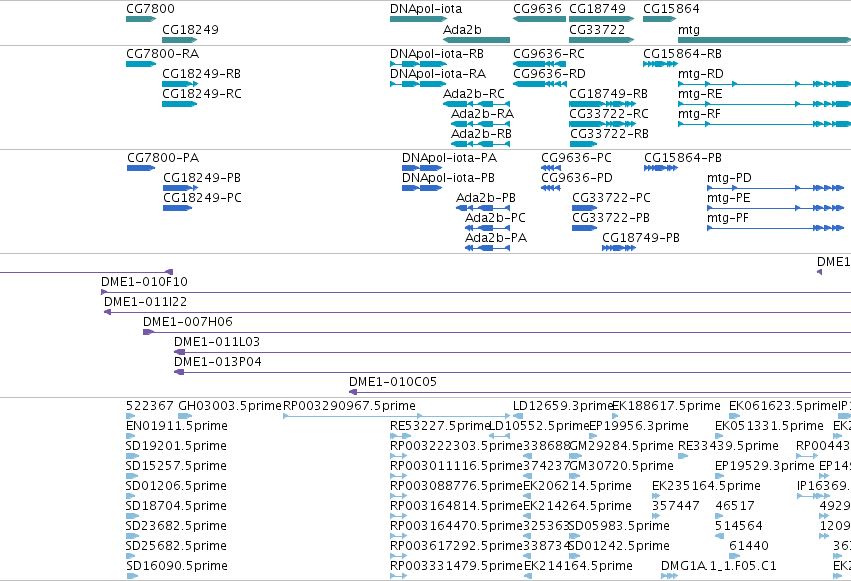Select protein Ada2b-PC
The height and width of the screenshot is (581, 851).
496,218
